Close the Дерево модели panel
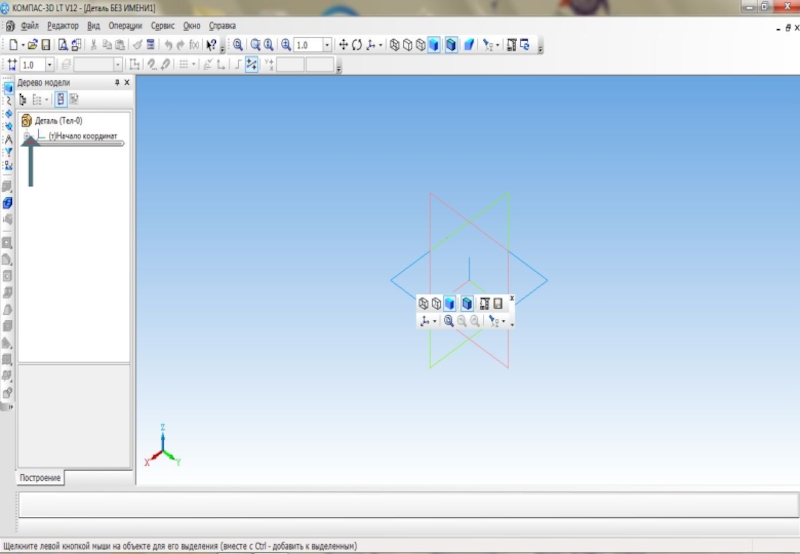Screen dimensions: 800x554 127,83
